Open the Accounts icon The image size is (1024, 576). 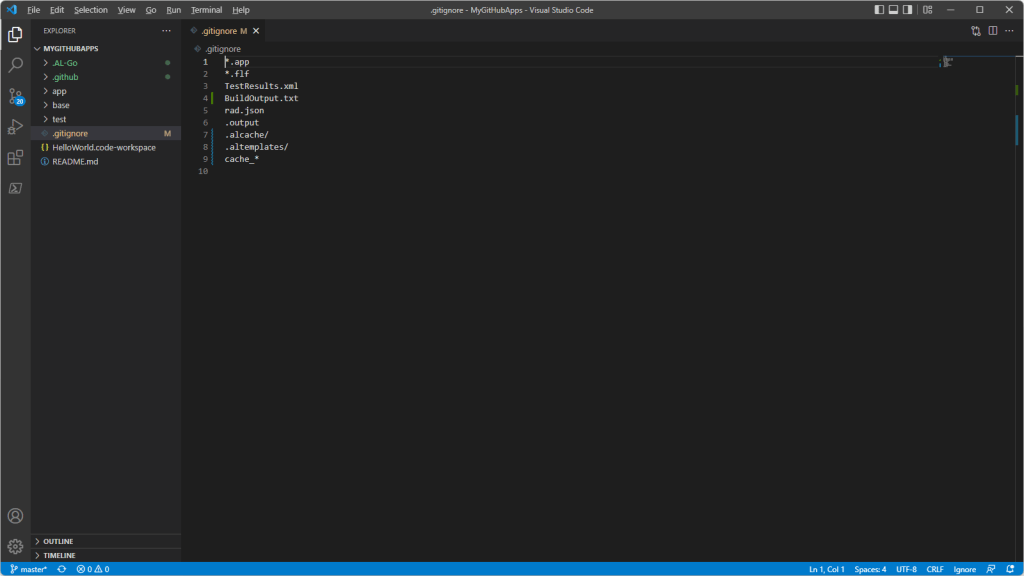(x=15, y=516)
